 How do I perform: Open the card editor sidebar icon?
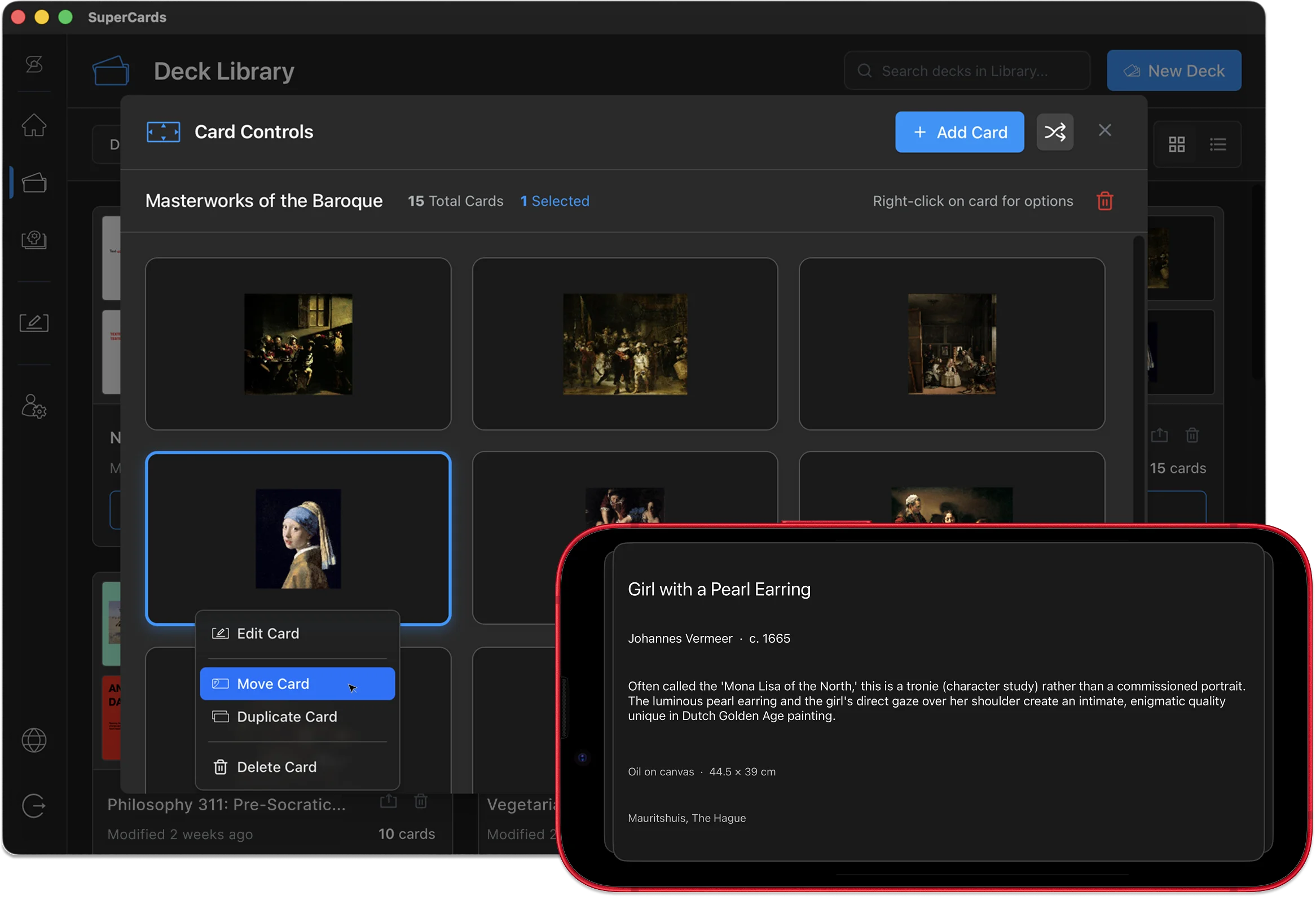click(x=34, y=323)
